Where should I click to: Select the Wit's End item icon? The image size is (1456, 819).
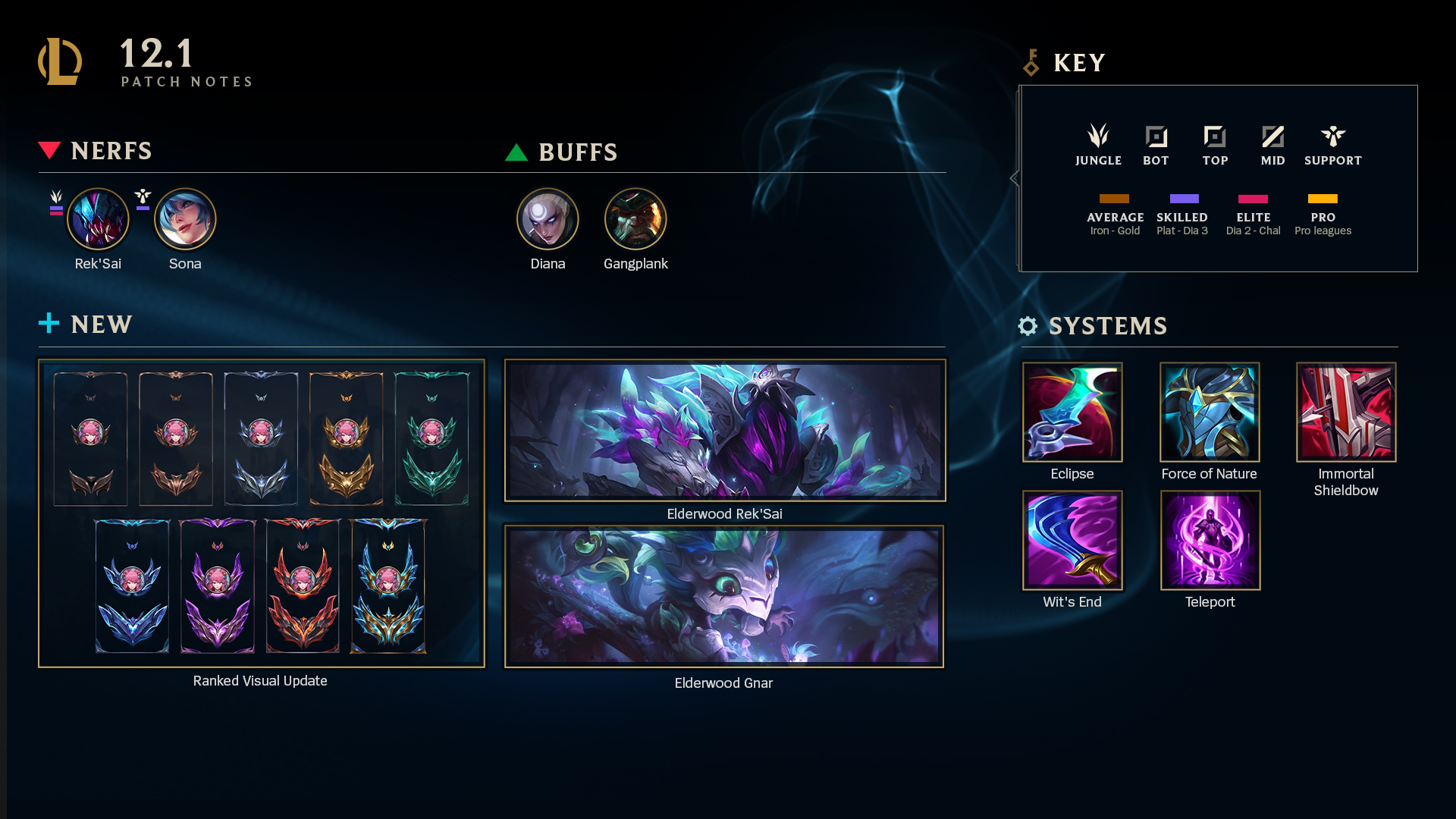[x=1072, y=540]
